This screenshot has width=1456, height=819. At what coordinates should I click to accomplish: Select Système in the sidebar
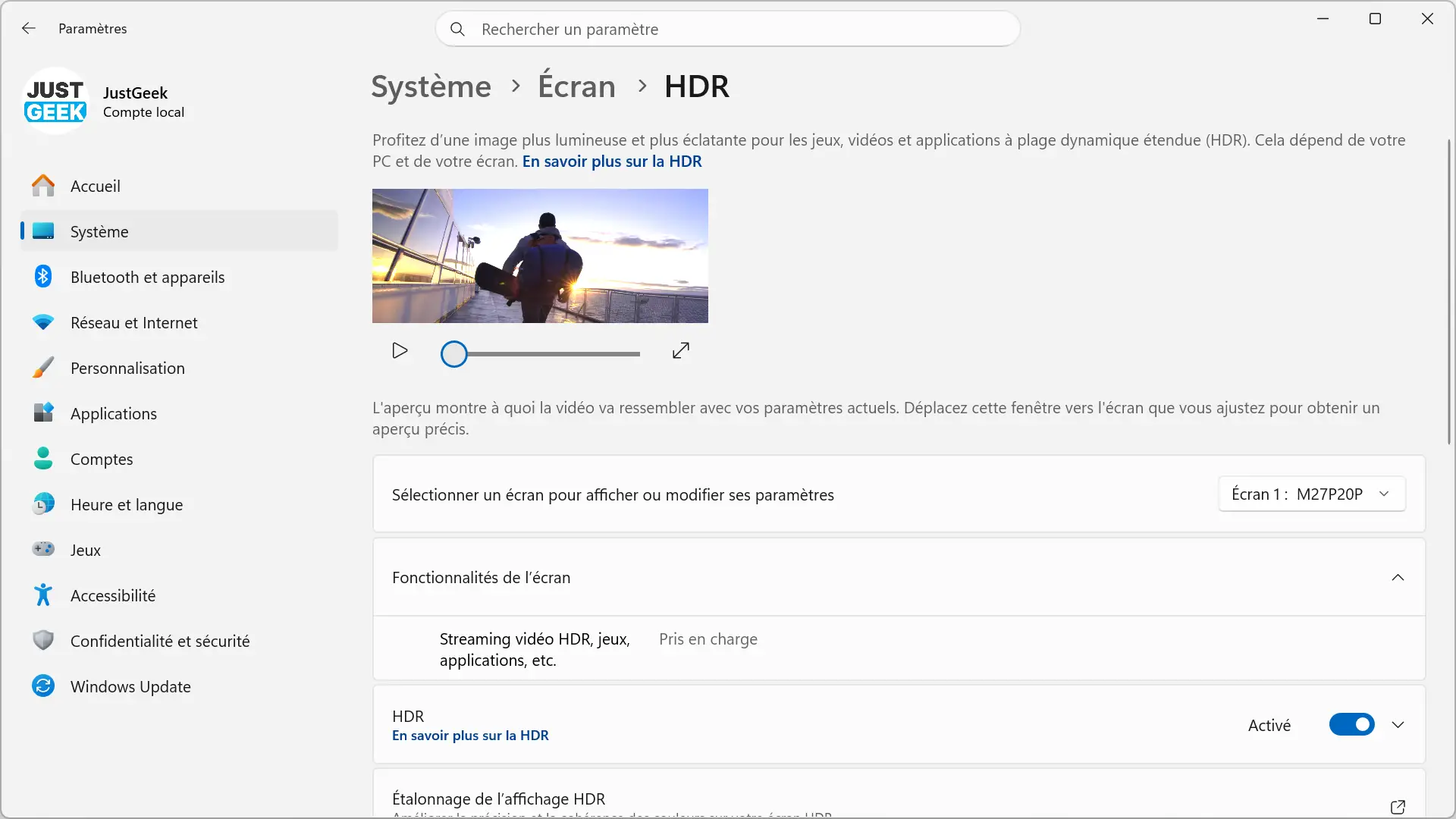(179, 231)
